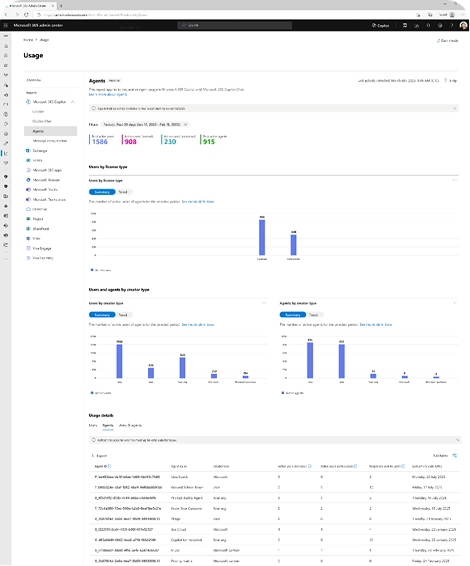Open more options for Users by creator type

264,303
